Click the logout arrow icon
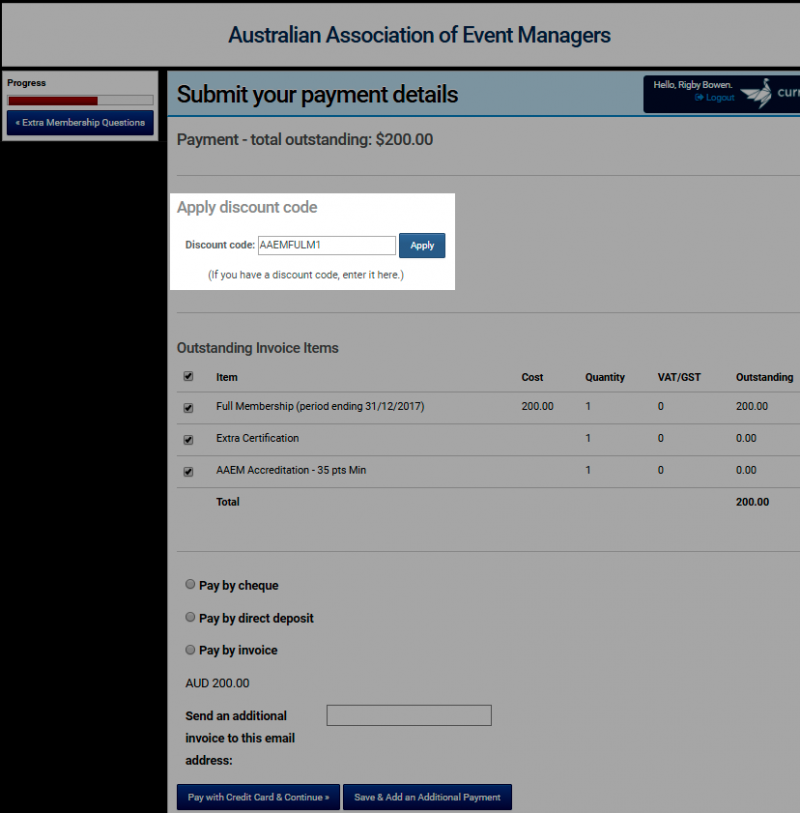 pos(699,97)
